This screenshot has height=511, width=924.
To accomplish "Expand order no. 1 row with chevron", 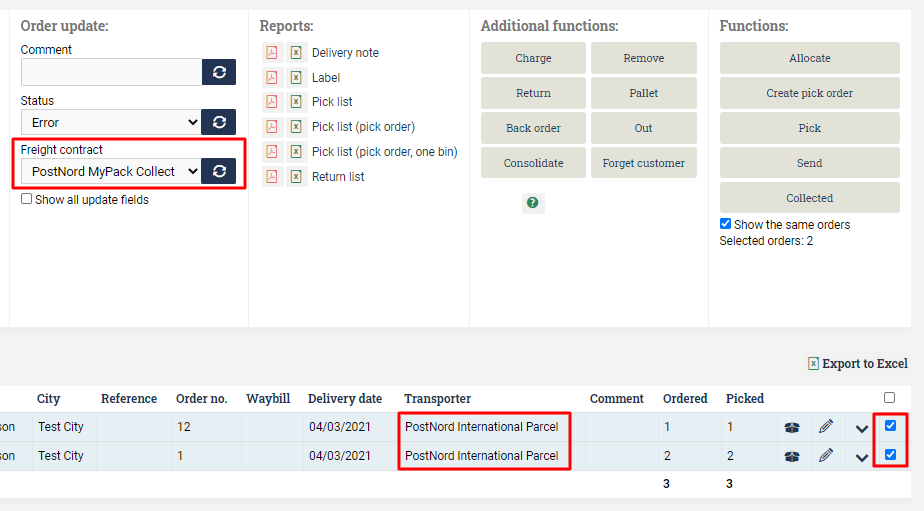I will [x=862, y=457].
